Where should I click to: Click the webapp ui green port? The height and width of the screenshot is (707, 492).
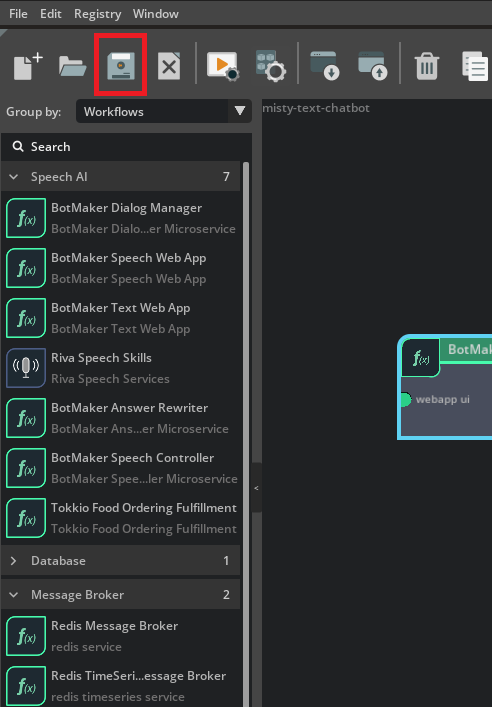click(x=405, y=399)
